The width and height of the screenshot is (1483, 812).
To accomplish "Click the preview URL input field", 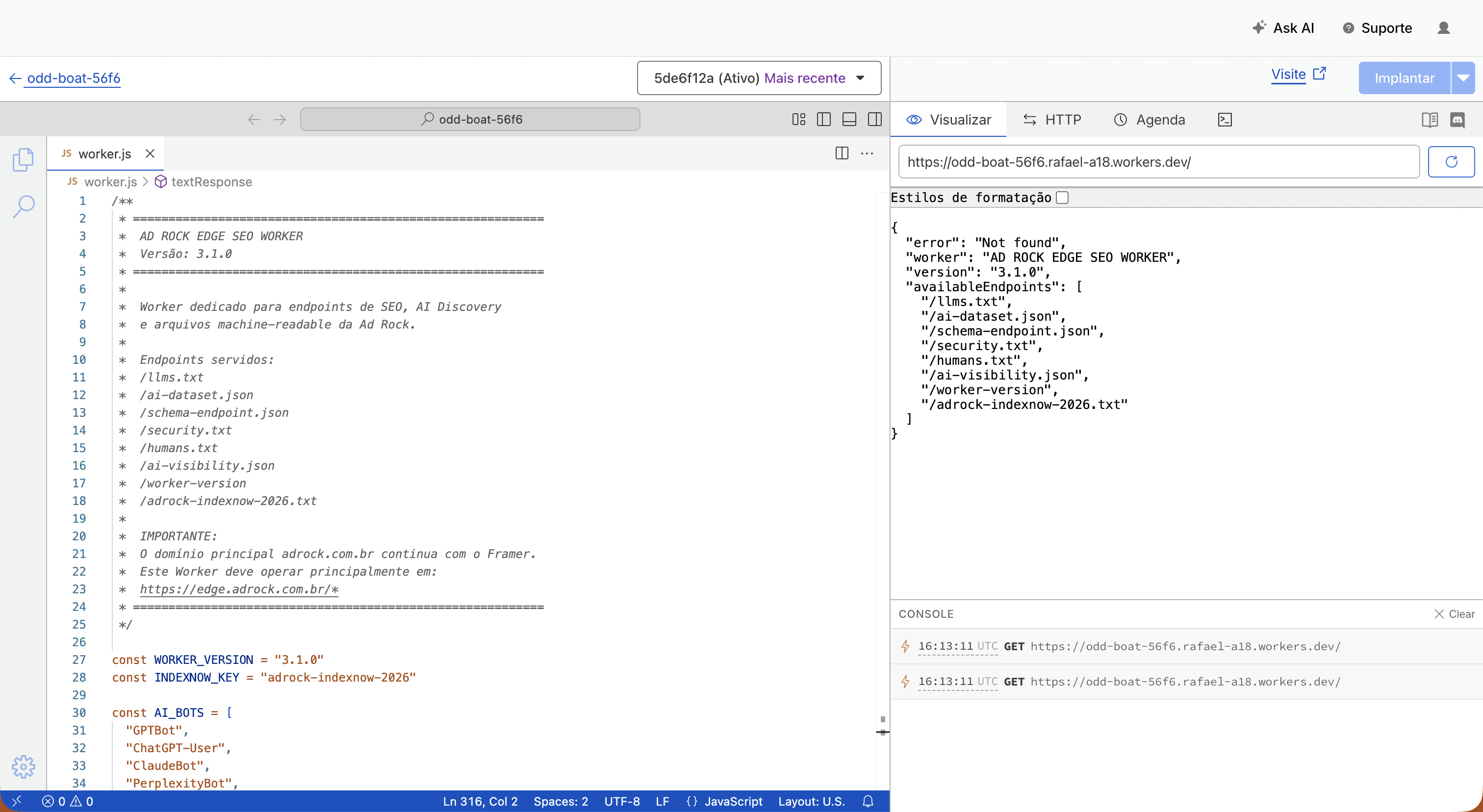I will (1158, 162).
